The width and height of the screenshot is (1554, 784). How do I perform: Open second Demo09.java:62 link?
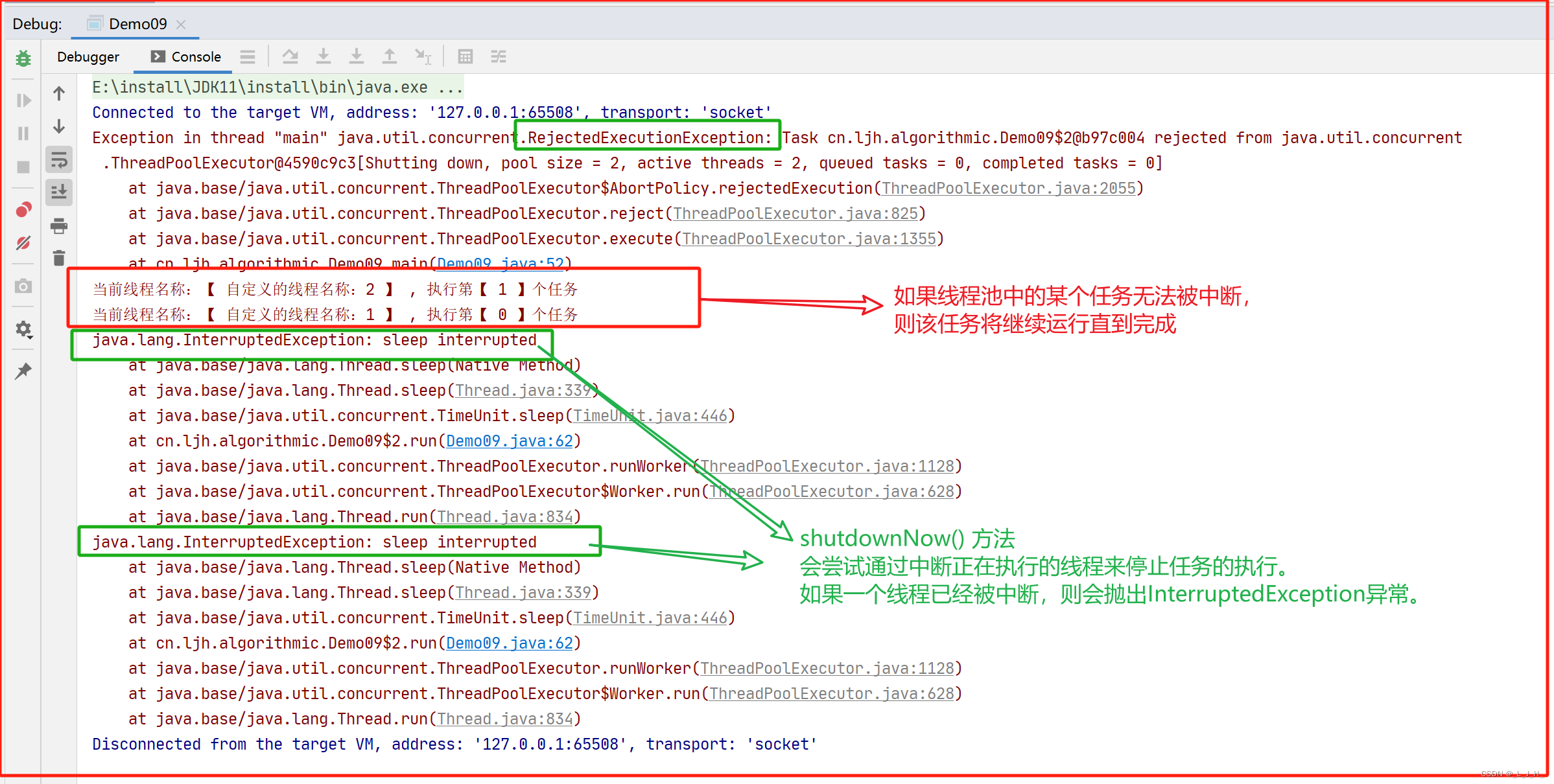[510, 643]
